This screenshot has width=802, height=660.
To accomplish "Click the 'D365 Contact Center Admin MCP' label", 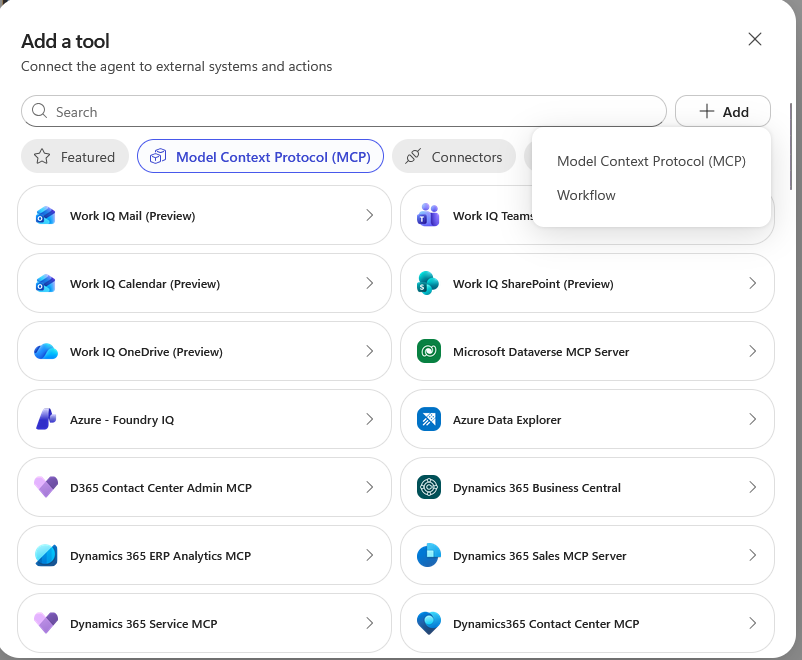I will tap(161, 488).
